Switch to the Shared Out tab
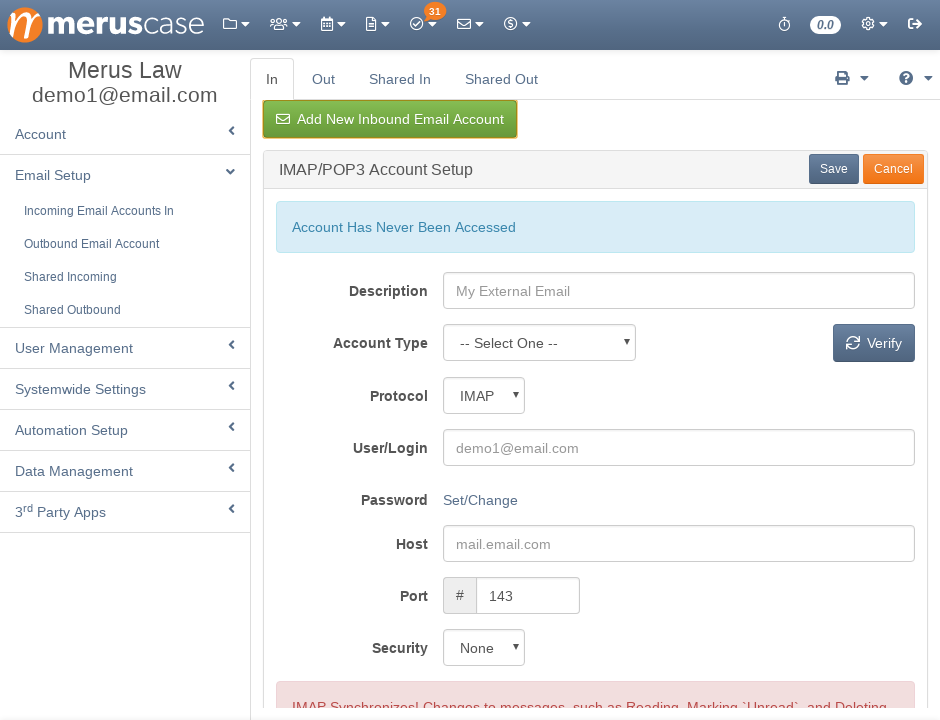This screenshot has height=720, width=940. point(501,79)
